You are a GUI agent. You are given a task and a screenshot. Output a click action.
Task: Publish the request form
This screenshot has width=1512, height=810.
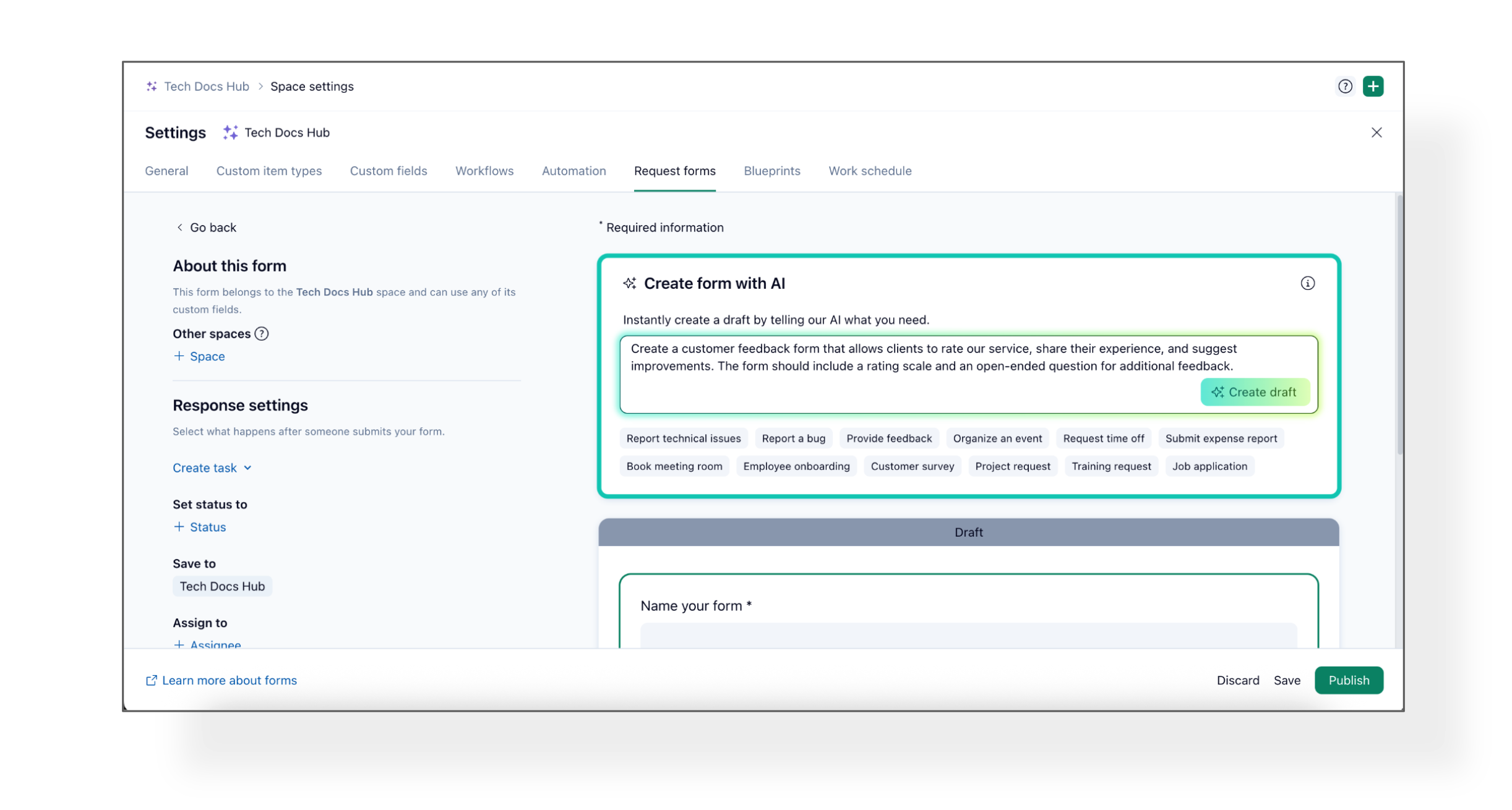[x=1348, y=680]
